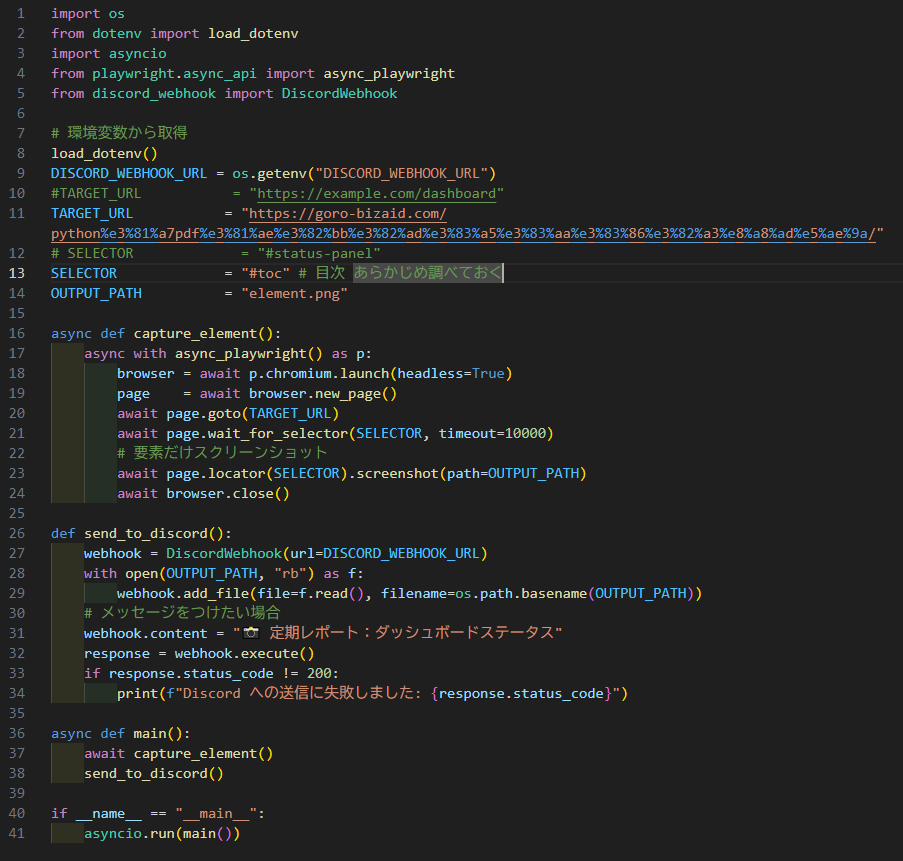Click '# メッセージをつけたい場合' comment
The height and width of the screenshot is (861, 903).
pyautogui.click(x=182, y=613)
